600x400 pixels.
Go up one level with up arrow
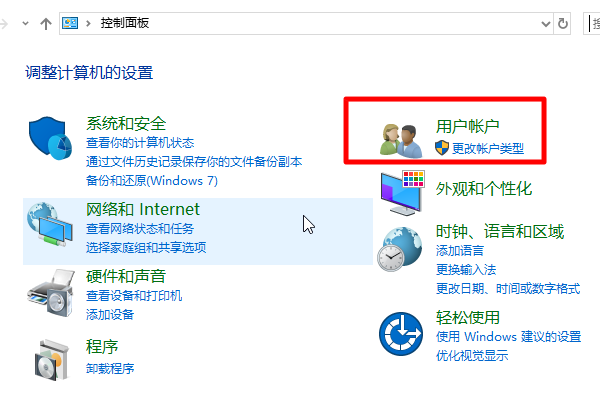tap(46, 24)
